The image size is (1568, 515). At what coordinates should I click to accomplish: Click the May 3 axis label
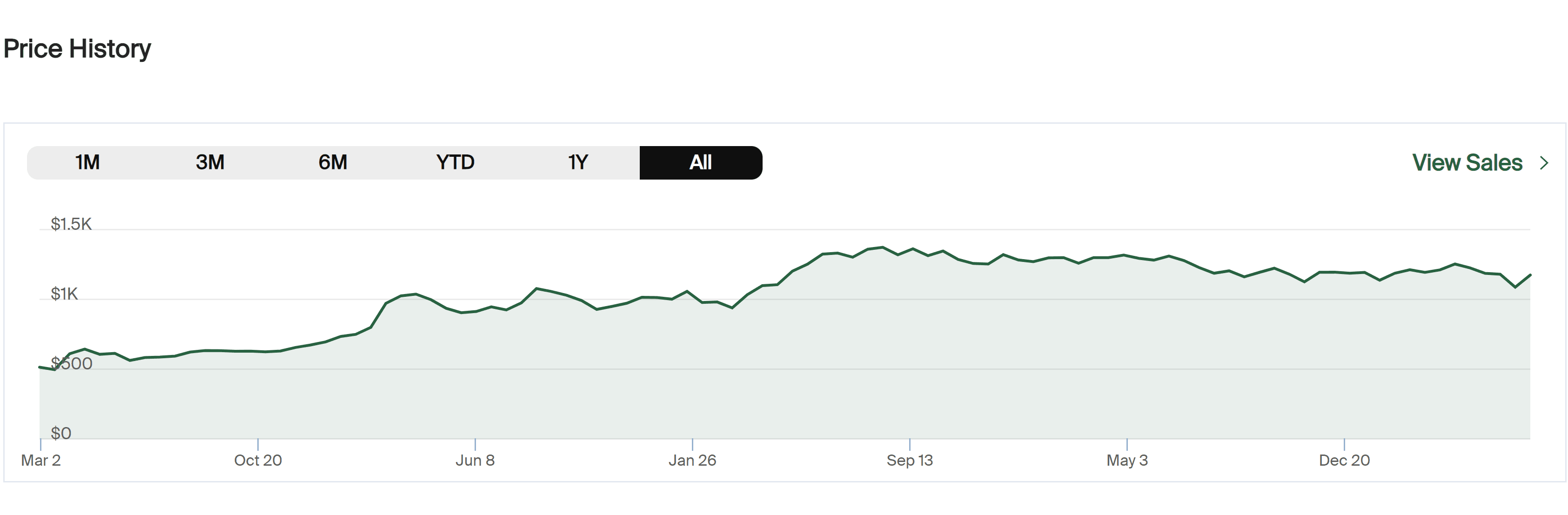[x=1127, y=460]
